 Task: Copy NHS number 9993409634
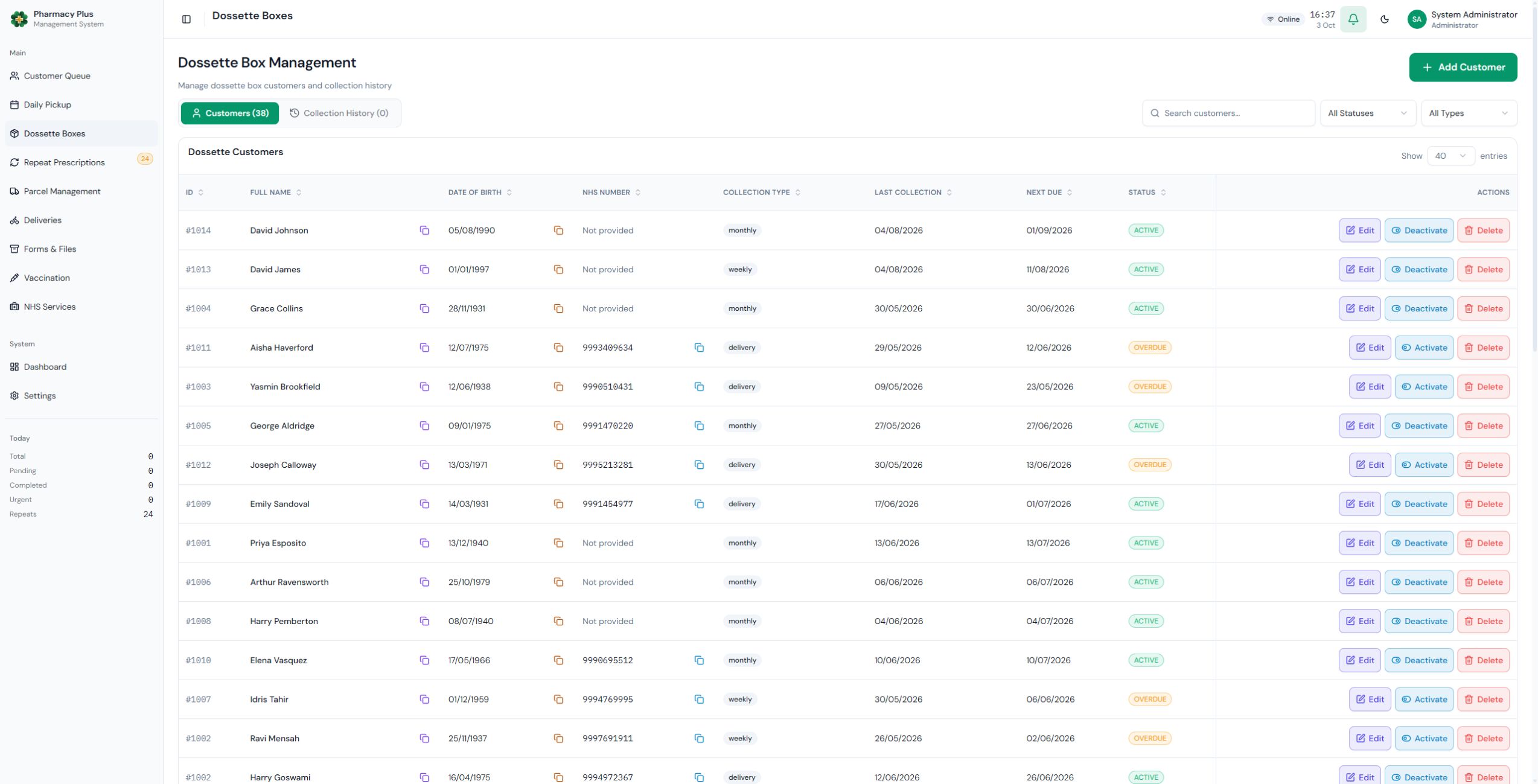tap(699, 348)
